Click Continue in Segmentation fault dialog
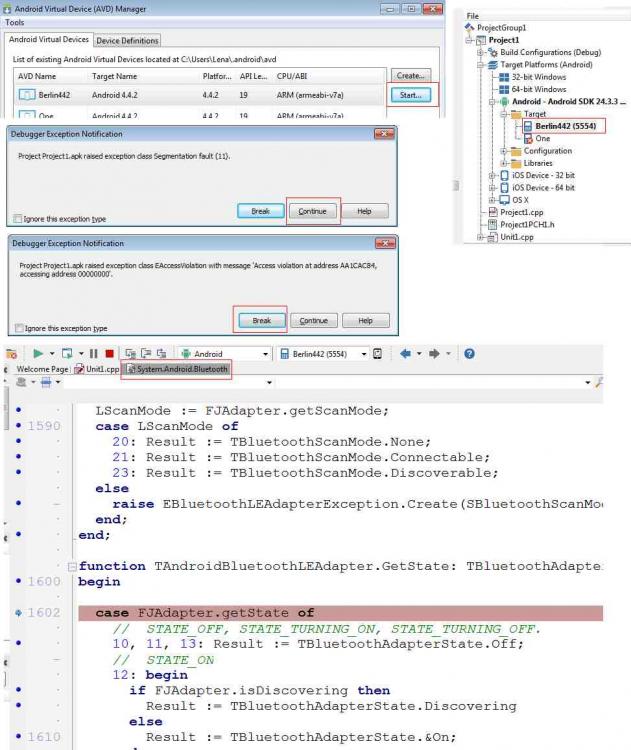 pyautogui.click(x=312, y=211)
